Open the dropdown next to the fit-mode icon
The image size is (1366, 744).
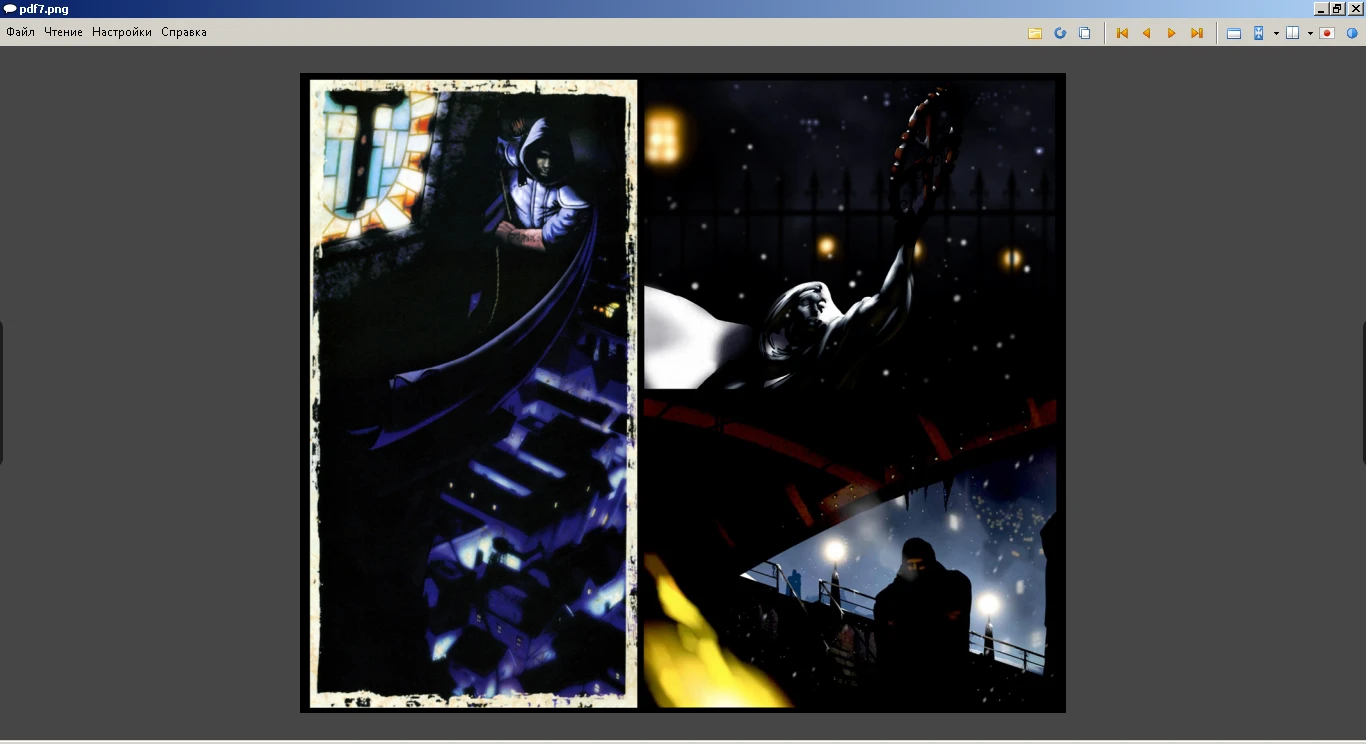click(1274, 32)
